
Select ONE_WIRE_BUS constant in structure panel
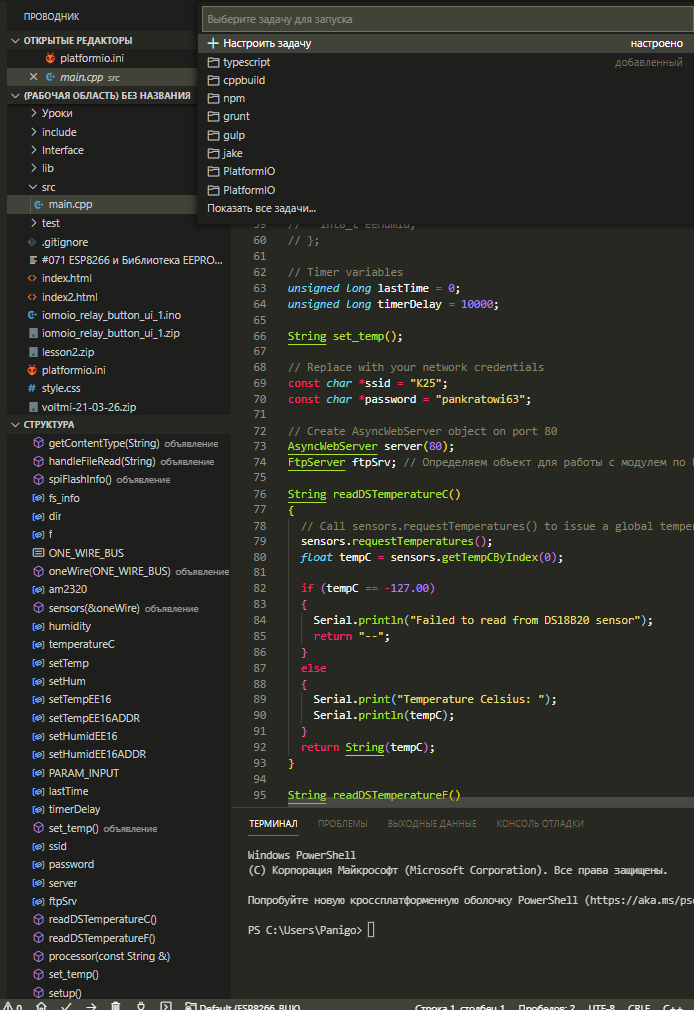[x=86, y=553]
